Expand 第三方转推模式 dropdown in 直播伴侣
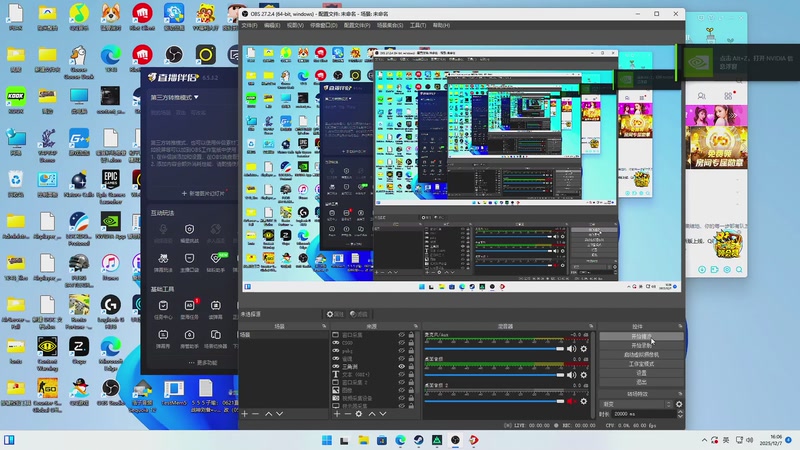This screenshot has height=450, width=800. [174, 97]
